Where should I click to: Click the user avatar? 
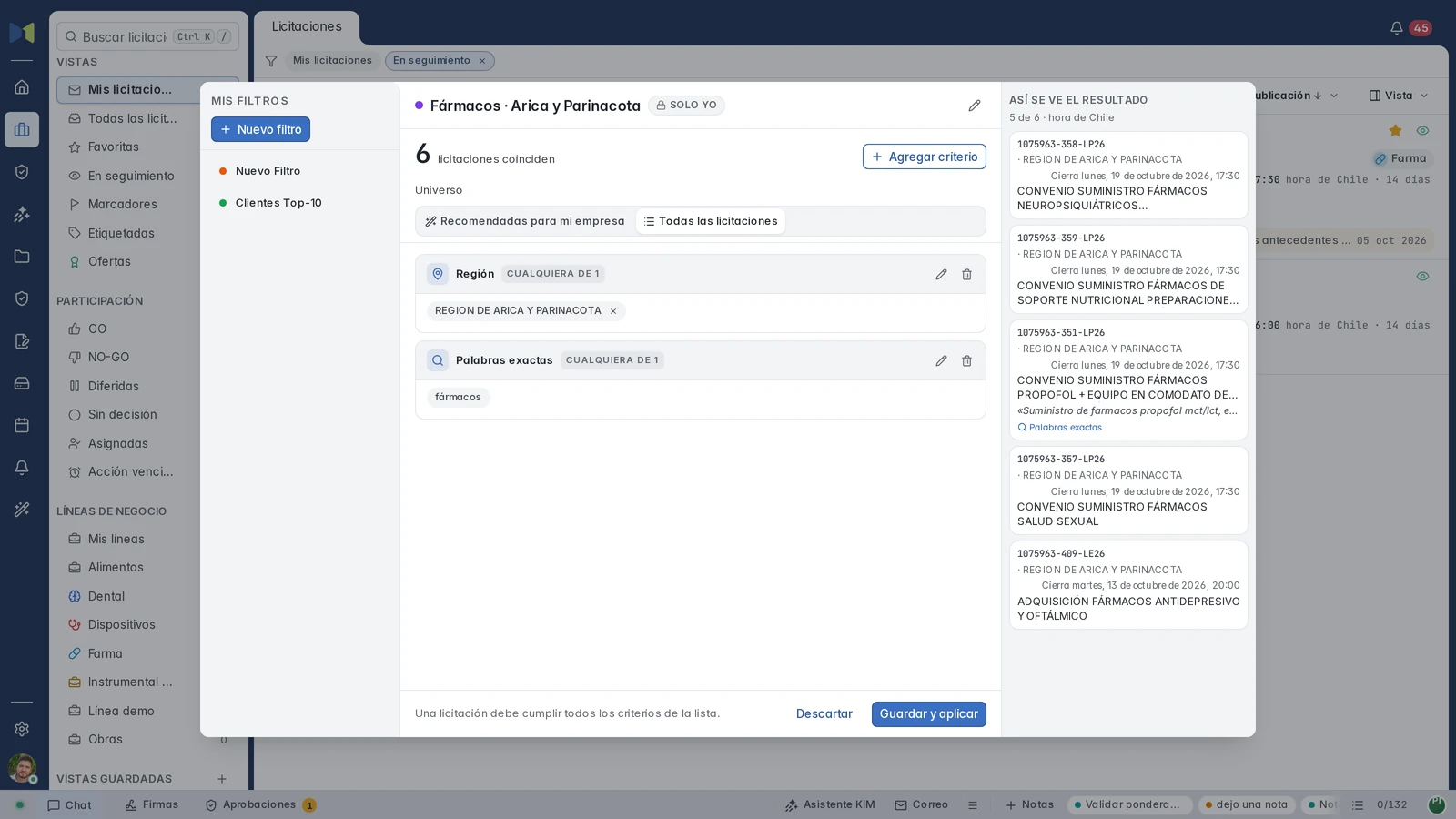tap(22, 768)
